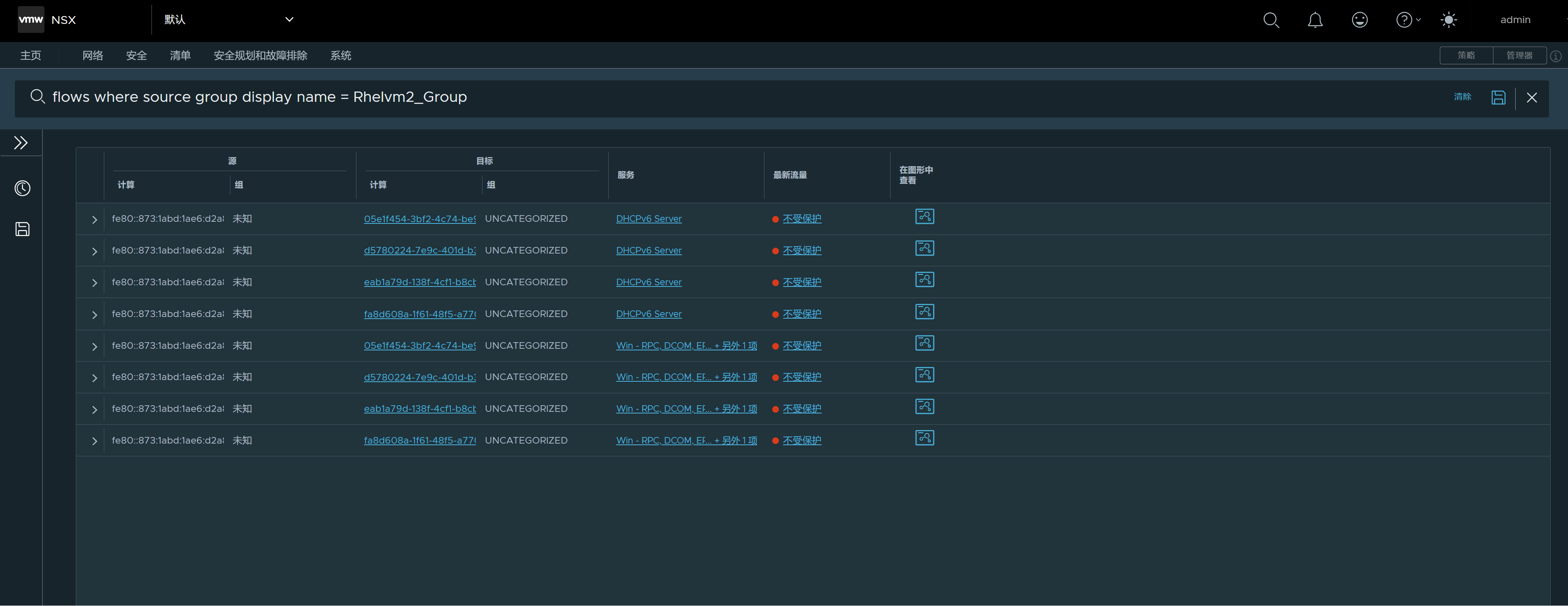Image resolution: width=1568 pixels, height=606 pixels.
Task: View eab1a79d DHCPv6 flow in graph
Action: click(924, 280)
